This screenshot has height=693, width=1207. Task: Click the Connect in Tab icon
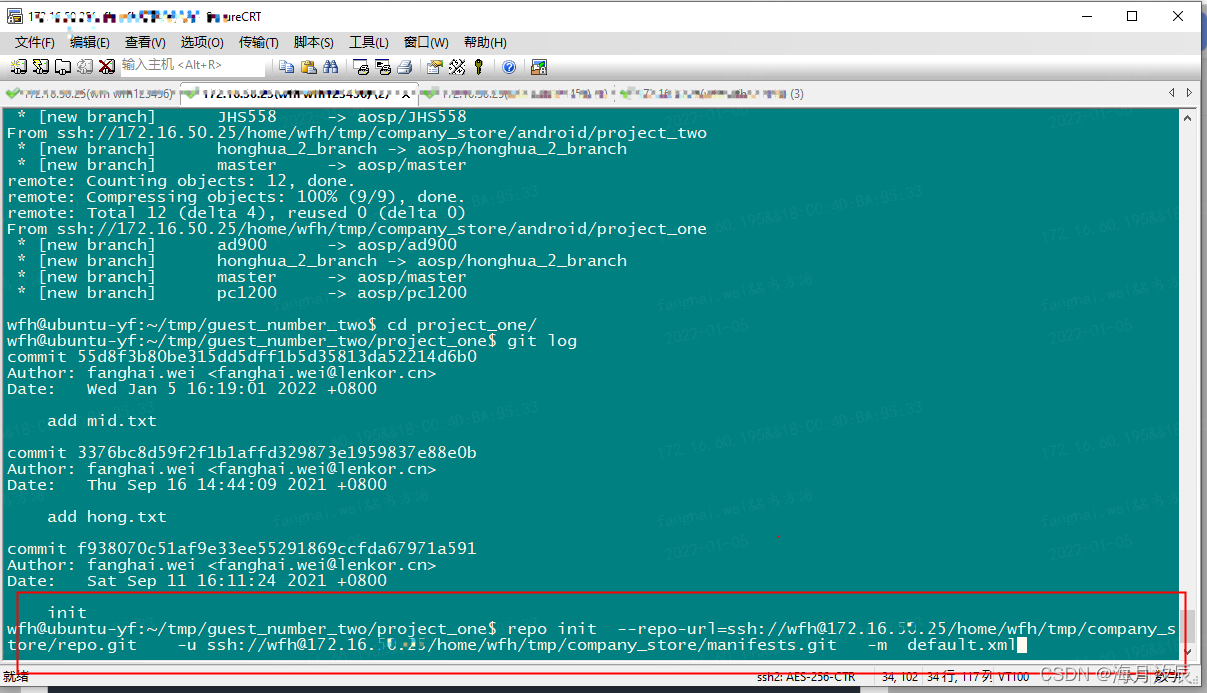pos(63,67)
